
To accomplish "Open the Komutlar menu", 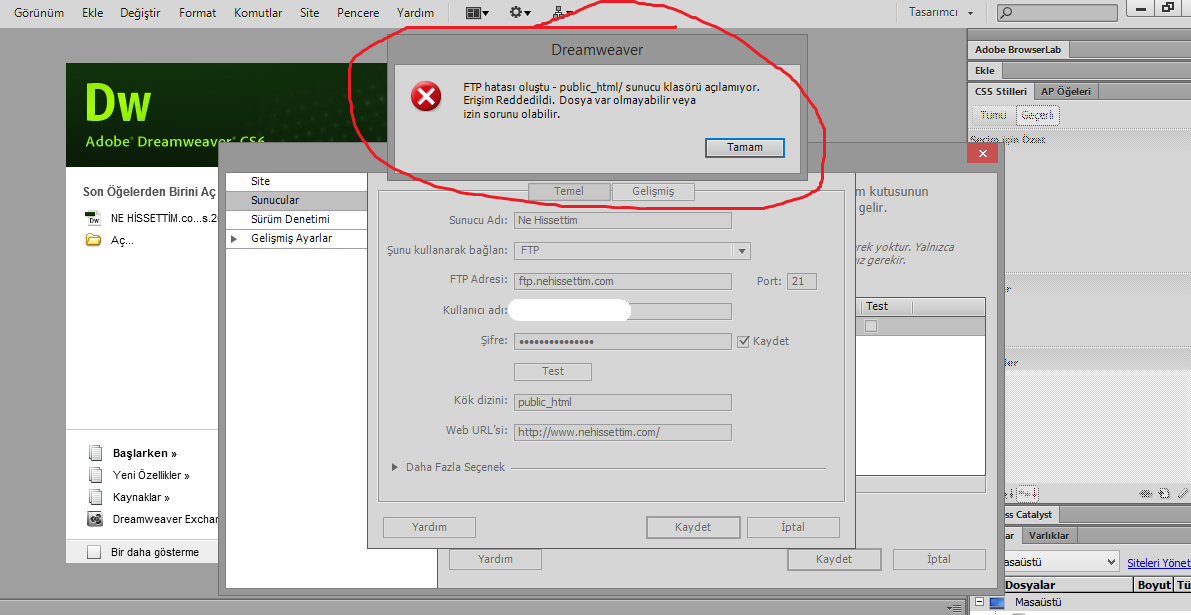I will tap(258, 13).
